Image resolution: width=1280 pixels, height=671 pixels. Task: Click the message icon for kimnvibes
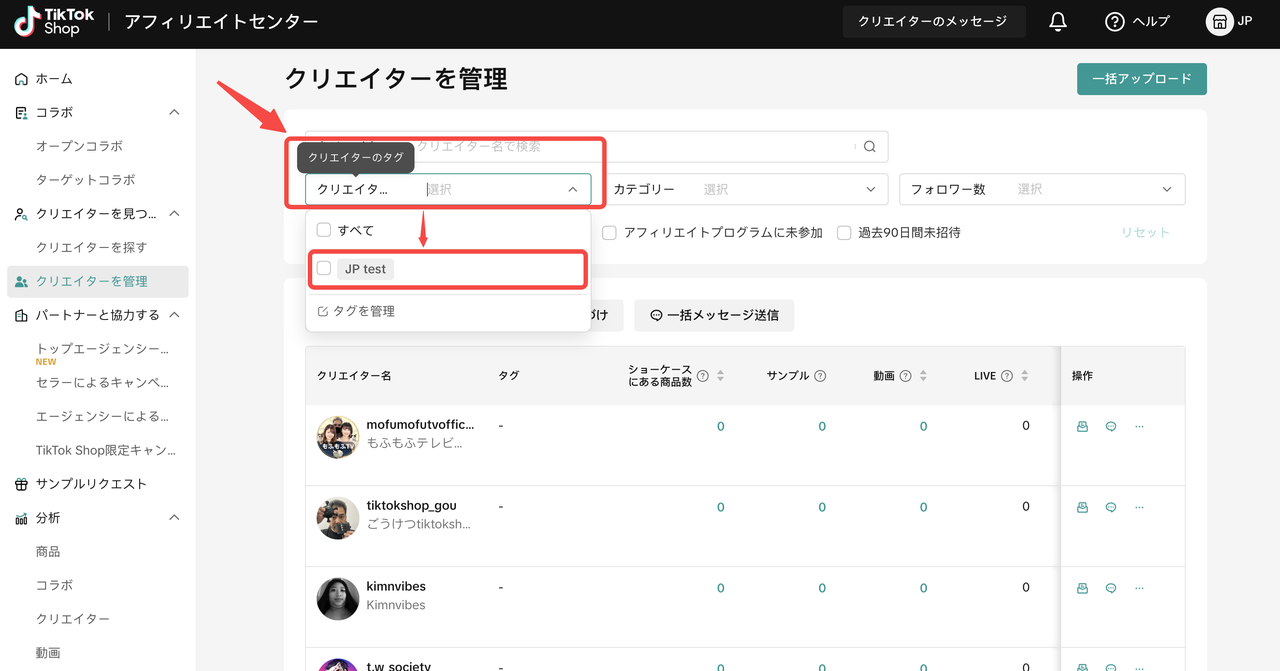pyautogui.click(x=1111, y=588)
